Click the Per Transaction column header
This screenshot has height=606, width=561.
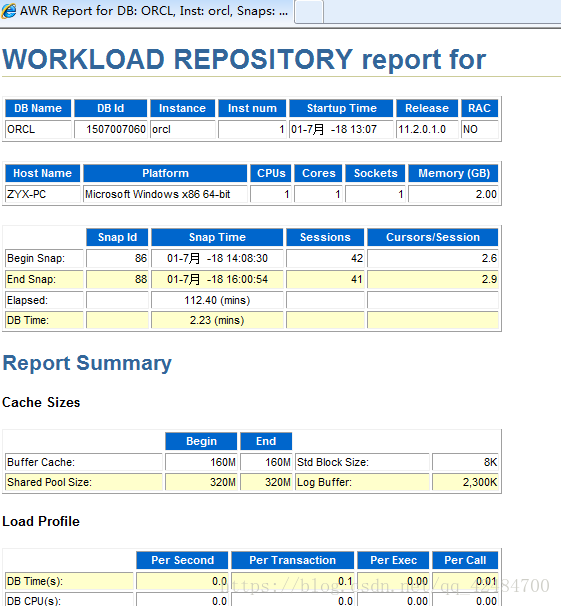click(292, 560)
